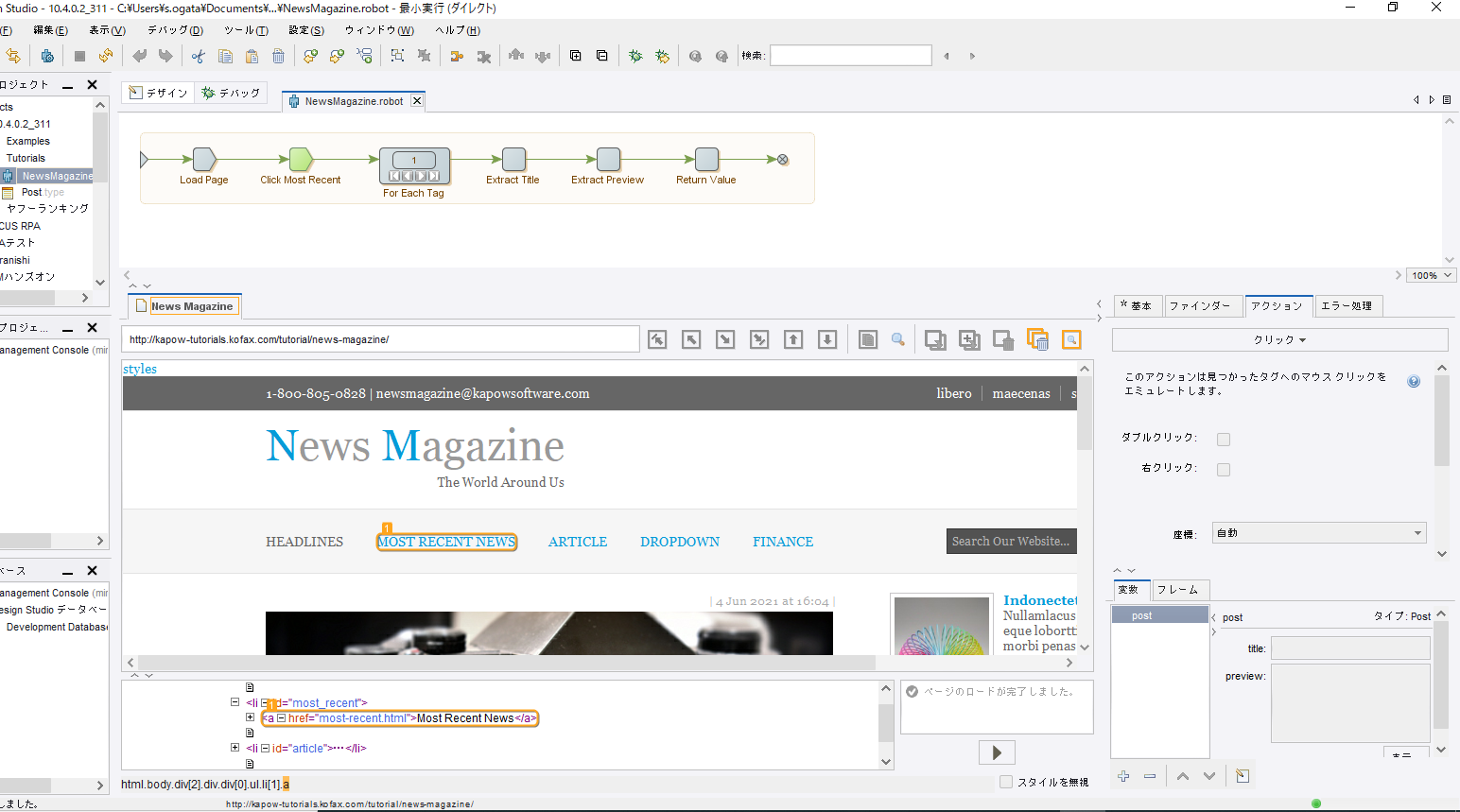1460x812 pixels.
Task: Click the magnifier icon beside the URL bar
Action: coord(898,340)
